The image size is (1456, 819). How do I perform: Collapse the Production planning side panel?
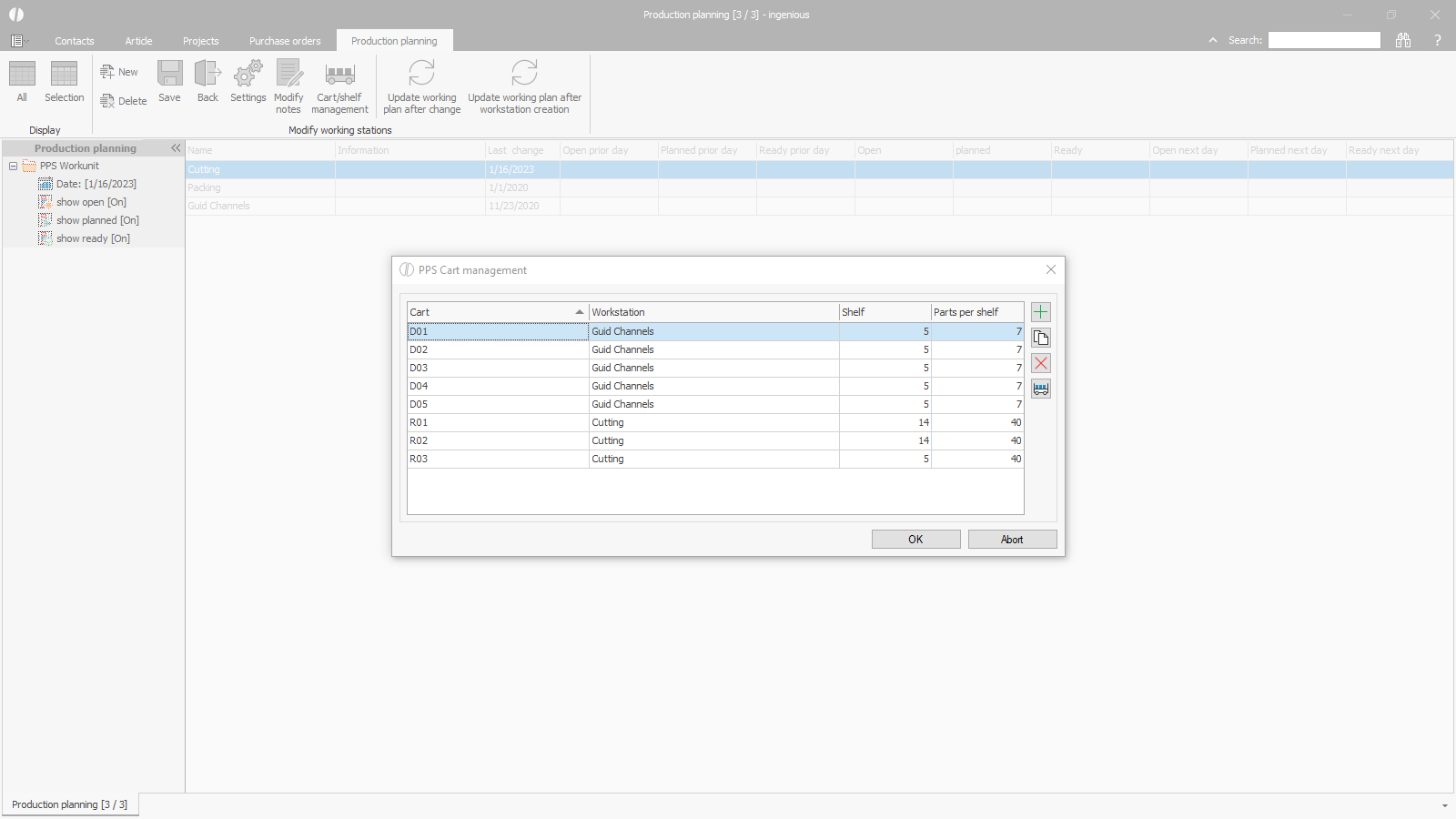tap(176, 147)
